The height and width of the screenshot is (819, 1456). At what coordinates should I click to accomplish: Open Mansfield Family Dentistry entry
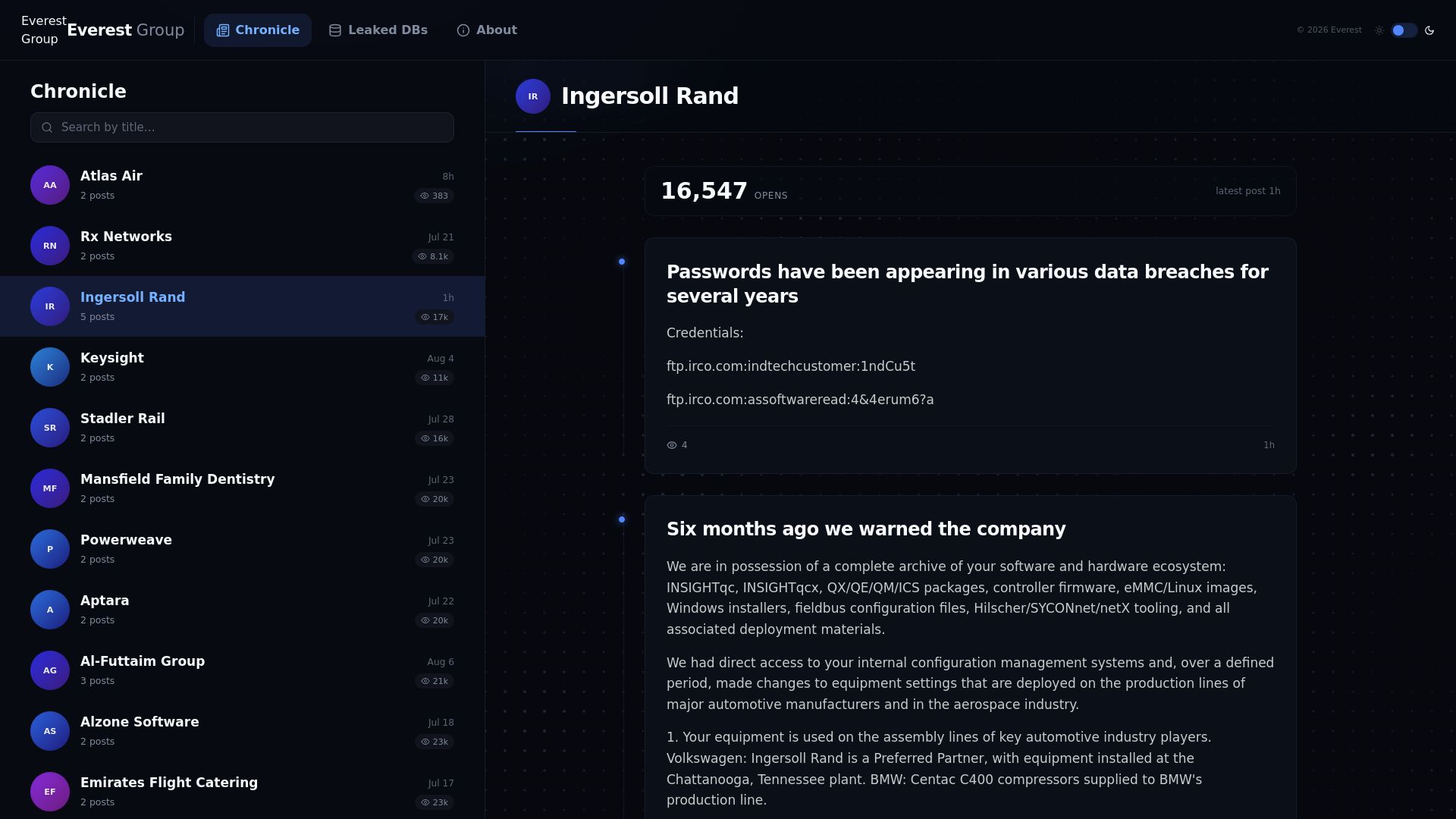point(243,488)
